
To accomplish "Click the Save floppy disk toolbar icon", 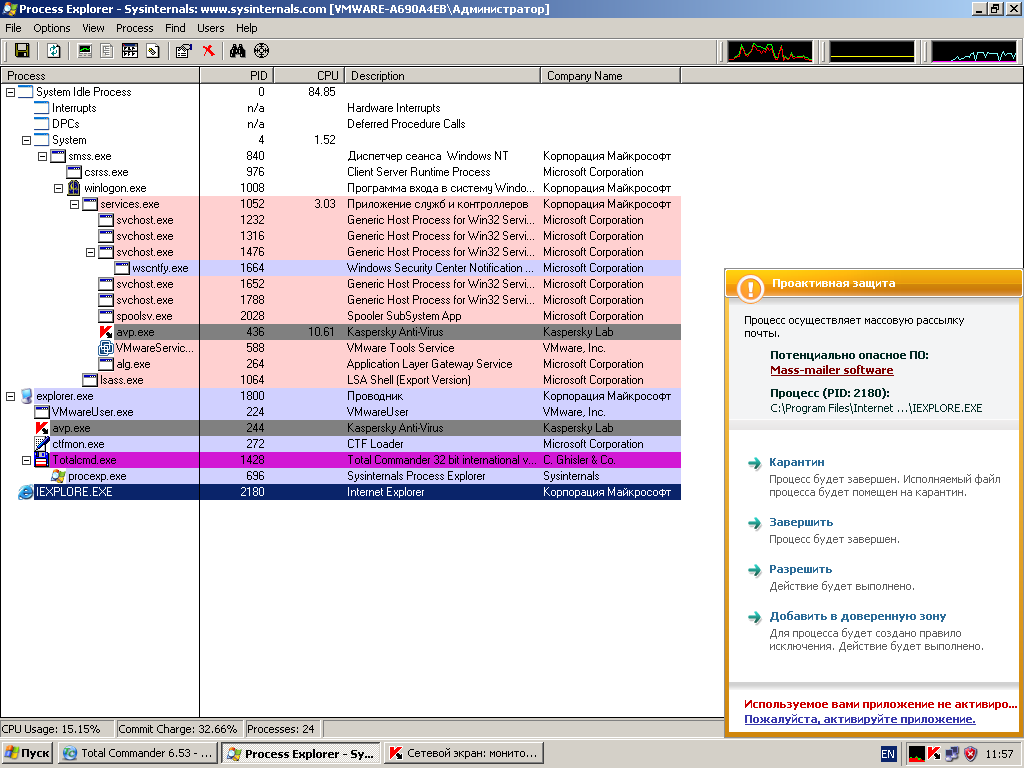I will click(x=22, y=51).
